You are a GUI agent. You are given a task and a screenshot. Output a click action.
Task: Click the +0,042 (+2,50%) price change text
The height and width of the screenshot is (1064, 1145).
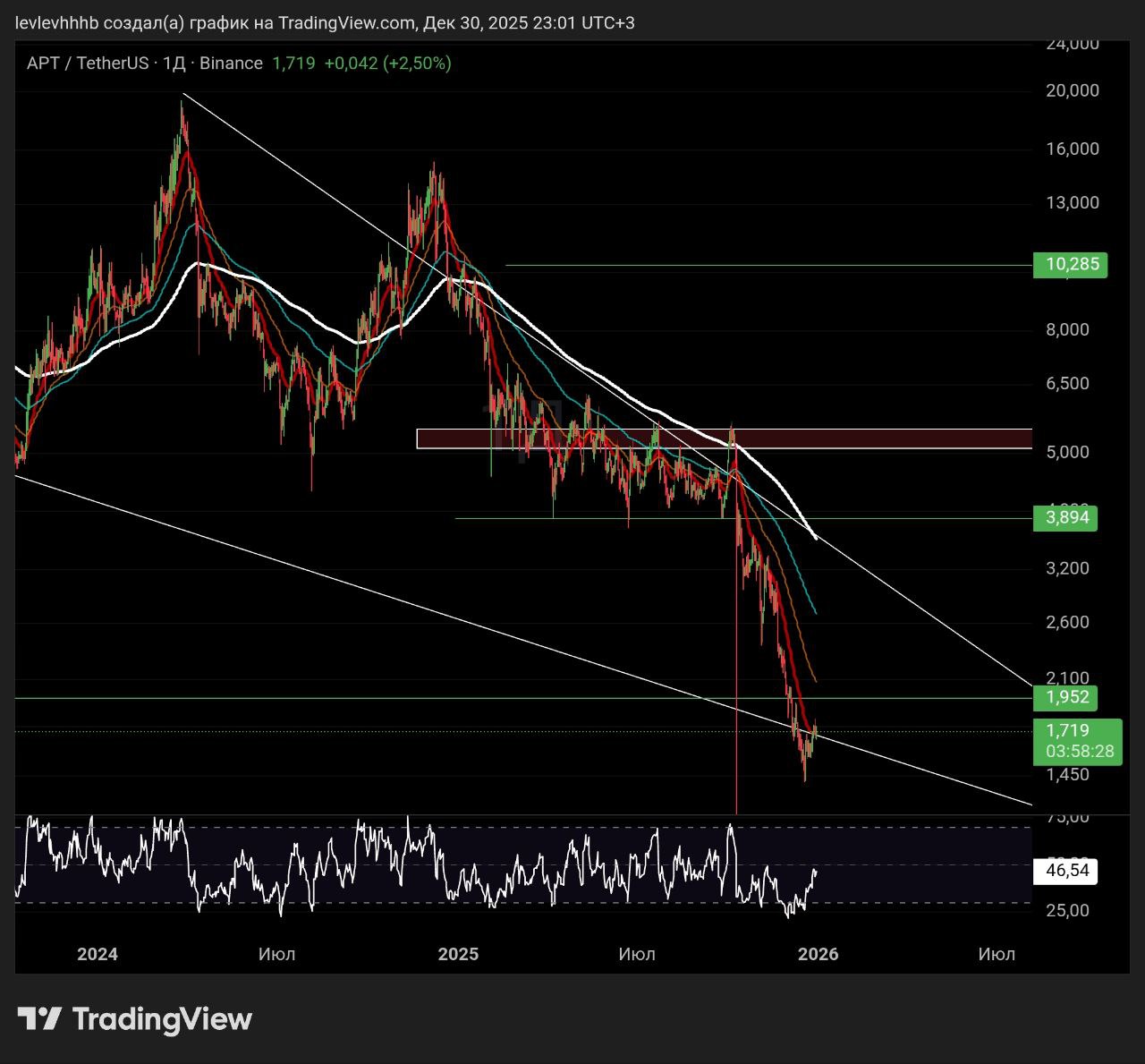click(387, 64)
